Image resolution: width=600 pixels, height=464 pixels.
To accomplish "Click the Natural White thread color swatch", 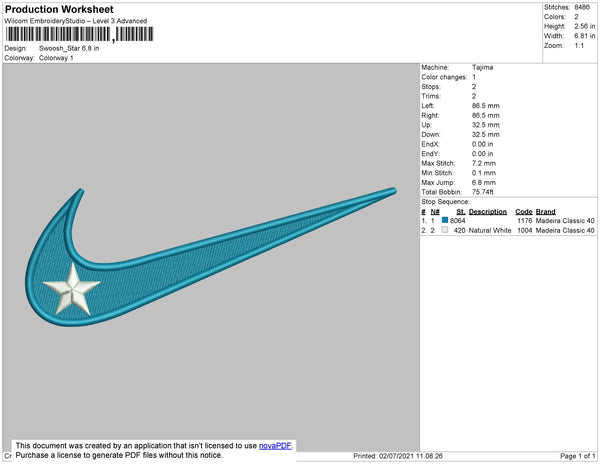I will tap(445, 230).
